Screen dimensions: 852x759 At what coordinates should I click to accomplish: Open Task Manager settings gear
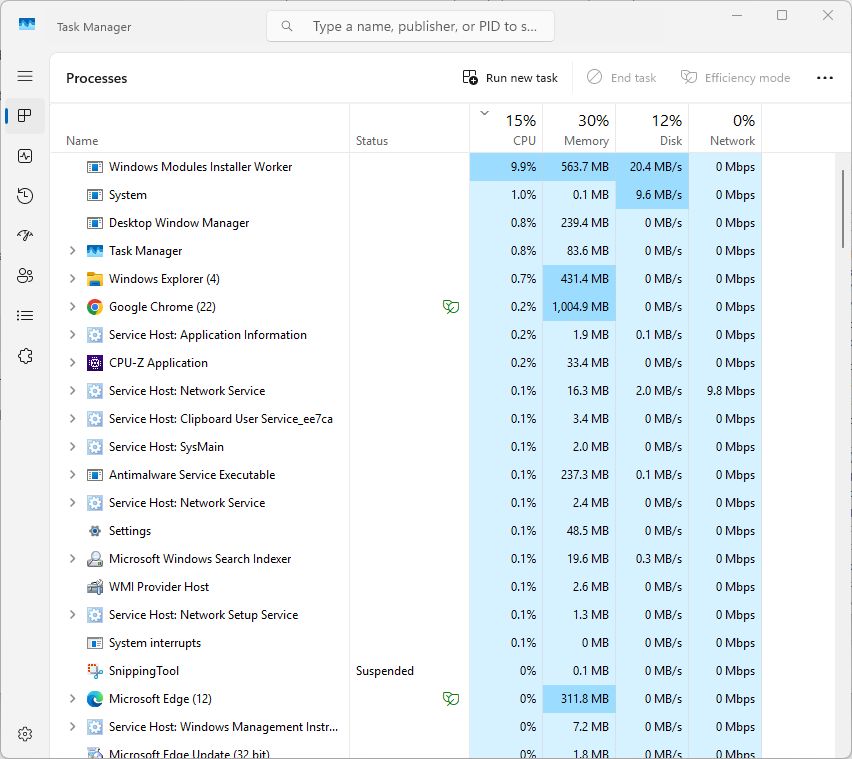[25, 734]
